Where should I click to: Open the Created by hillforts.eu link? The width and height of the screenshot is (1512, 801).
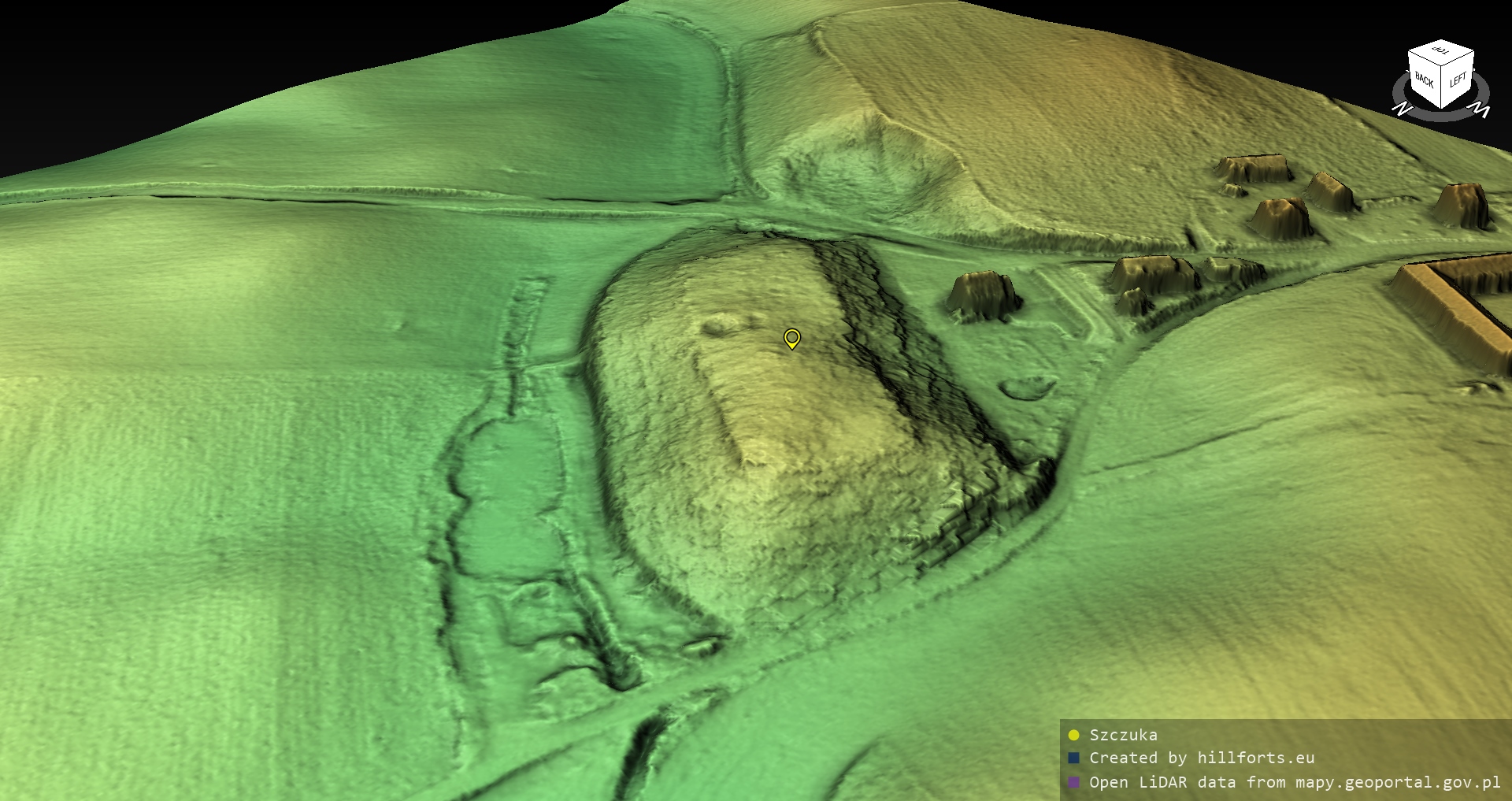(1201, 758)
